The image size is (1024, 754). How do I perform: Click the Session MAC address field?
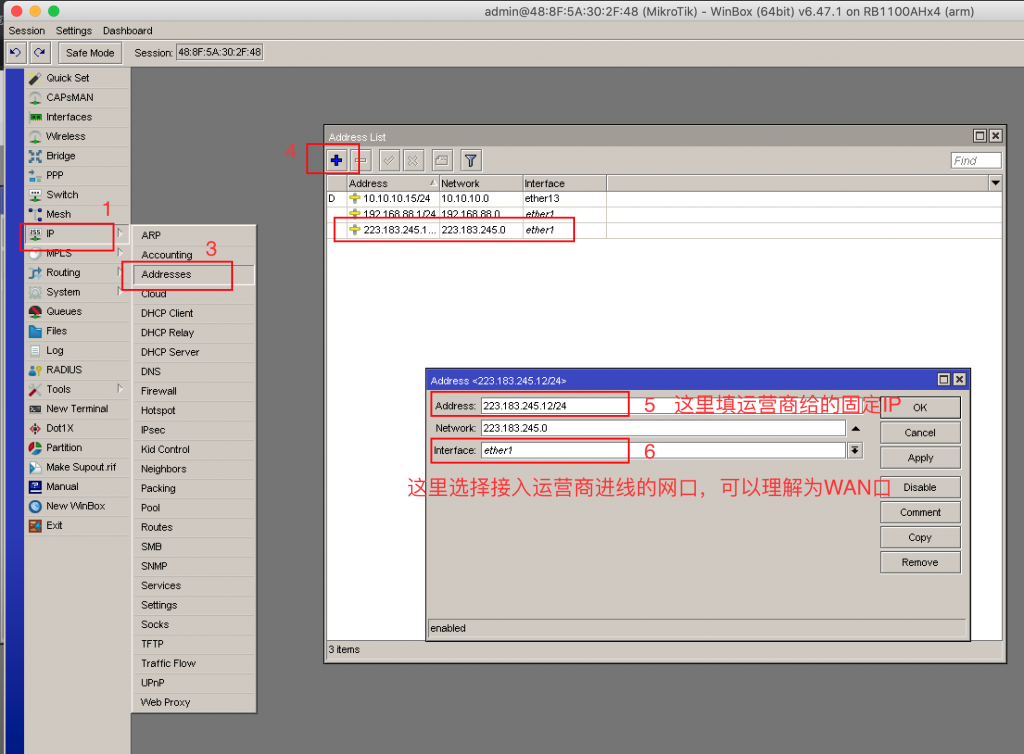[219, 52]
